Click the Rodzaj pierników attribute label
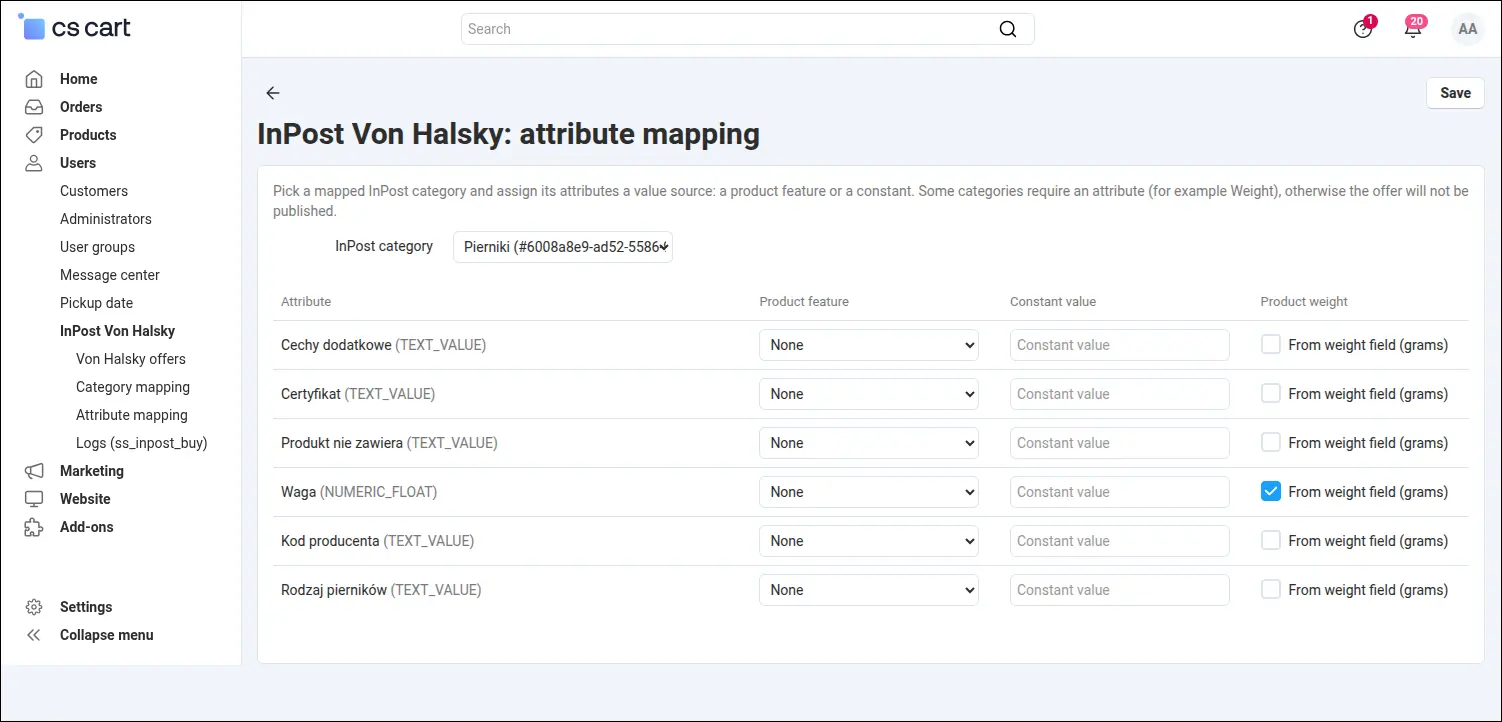Viewport: 1502px width, 722px height. [381, 590]
